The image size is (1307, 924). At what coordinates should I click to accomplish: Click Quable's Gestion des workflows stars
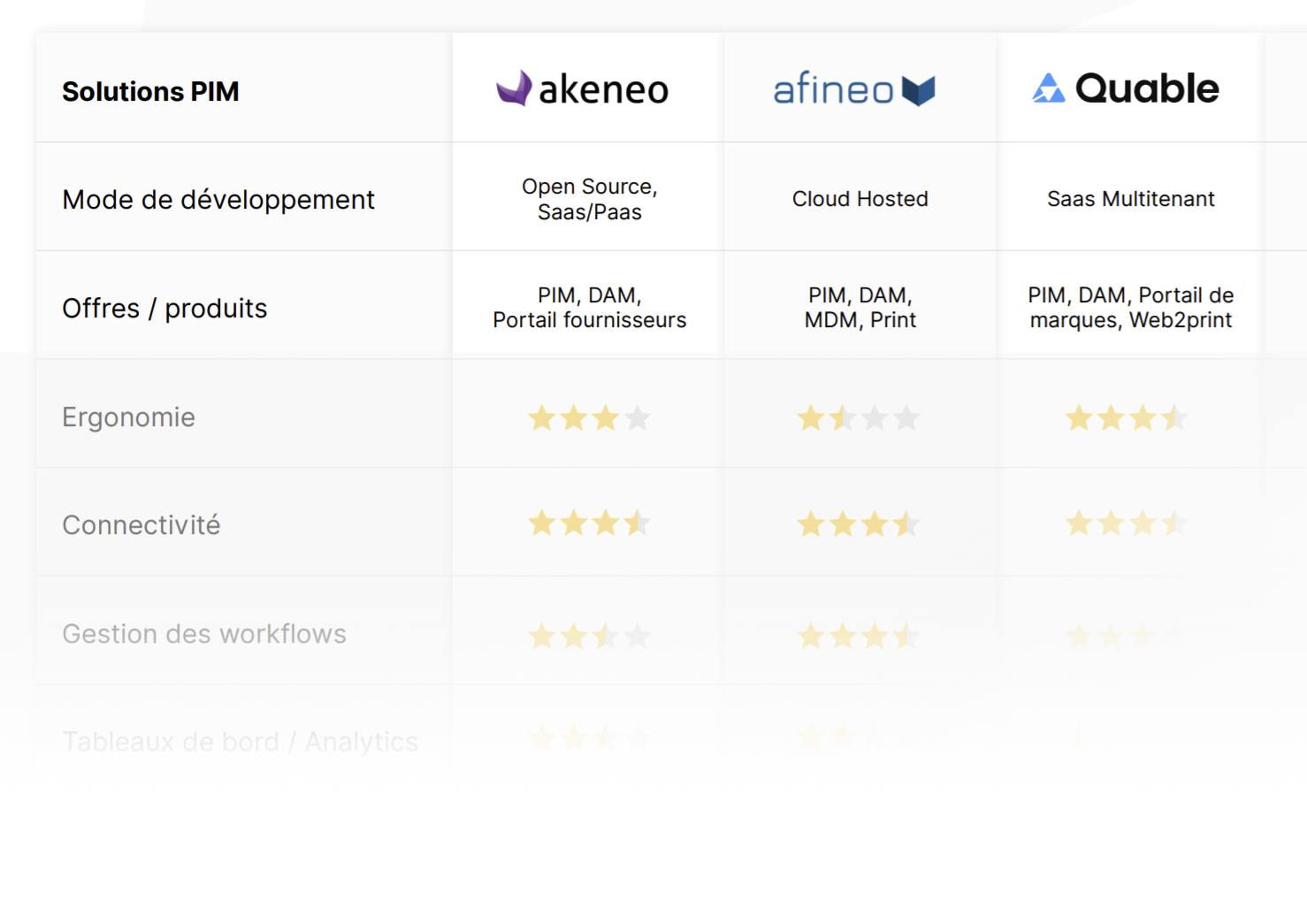click(x=1127, y=636)
